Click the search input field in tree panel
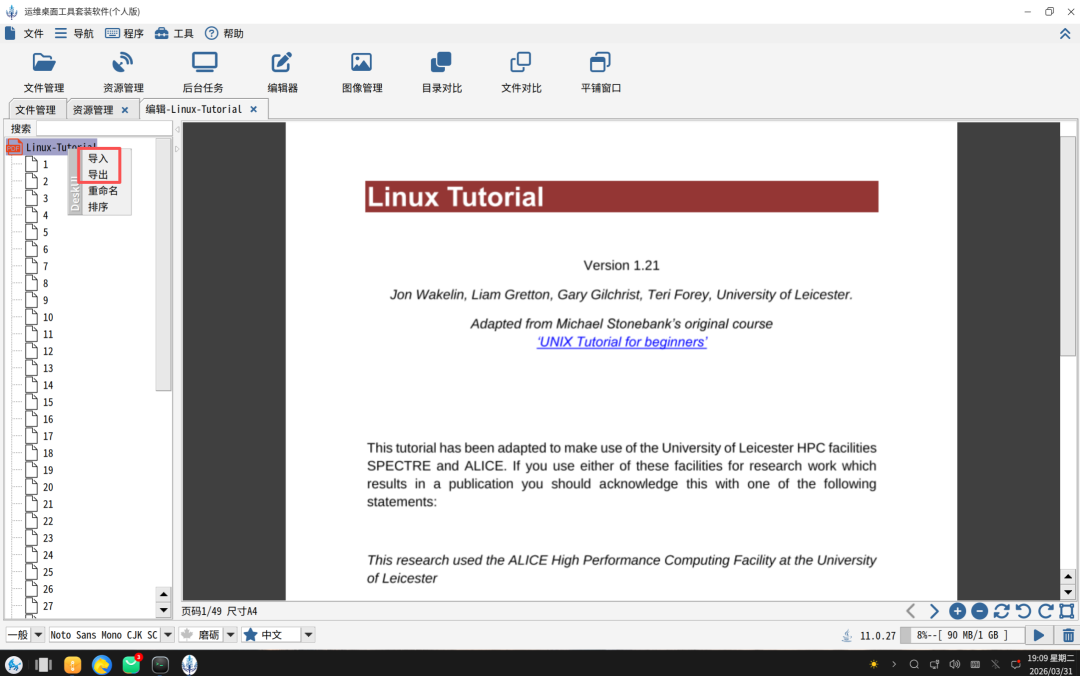 (103, 128)
